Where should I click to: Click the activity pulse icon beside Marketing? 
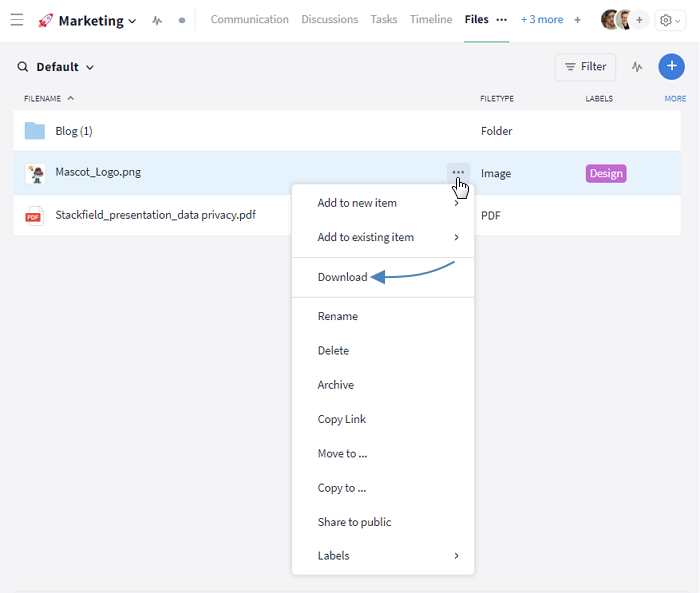(x=157, y=20)
